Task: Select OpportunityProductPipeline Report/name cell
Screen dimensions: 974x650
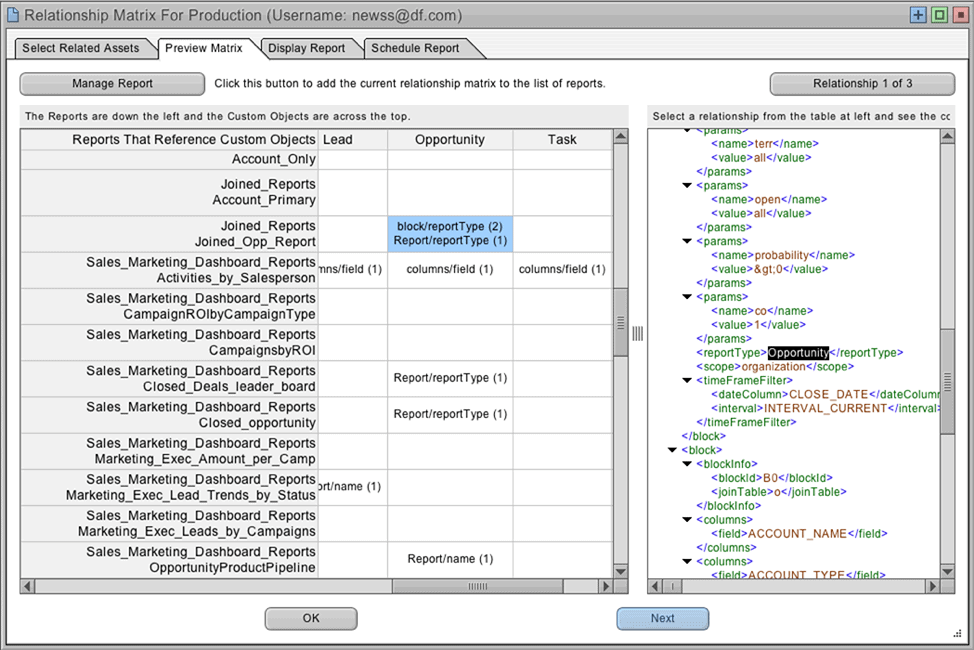Action: tap(450, 559)
